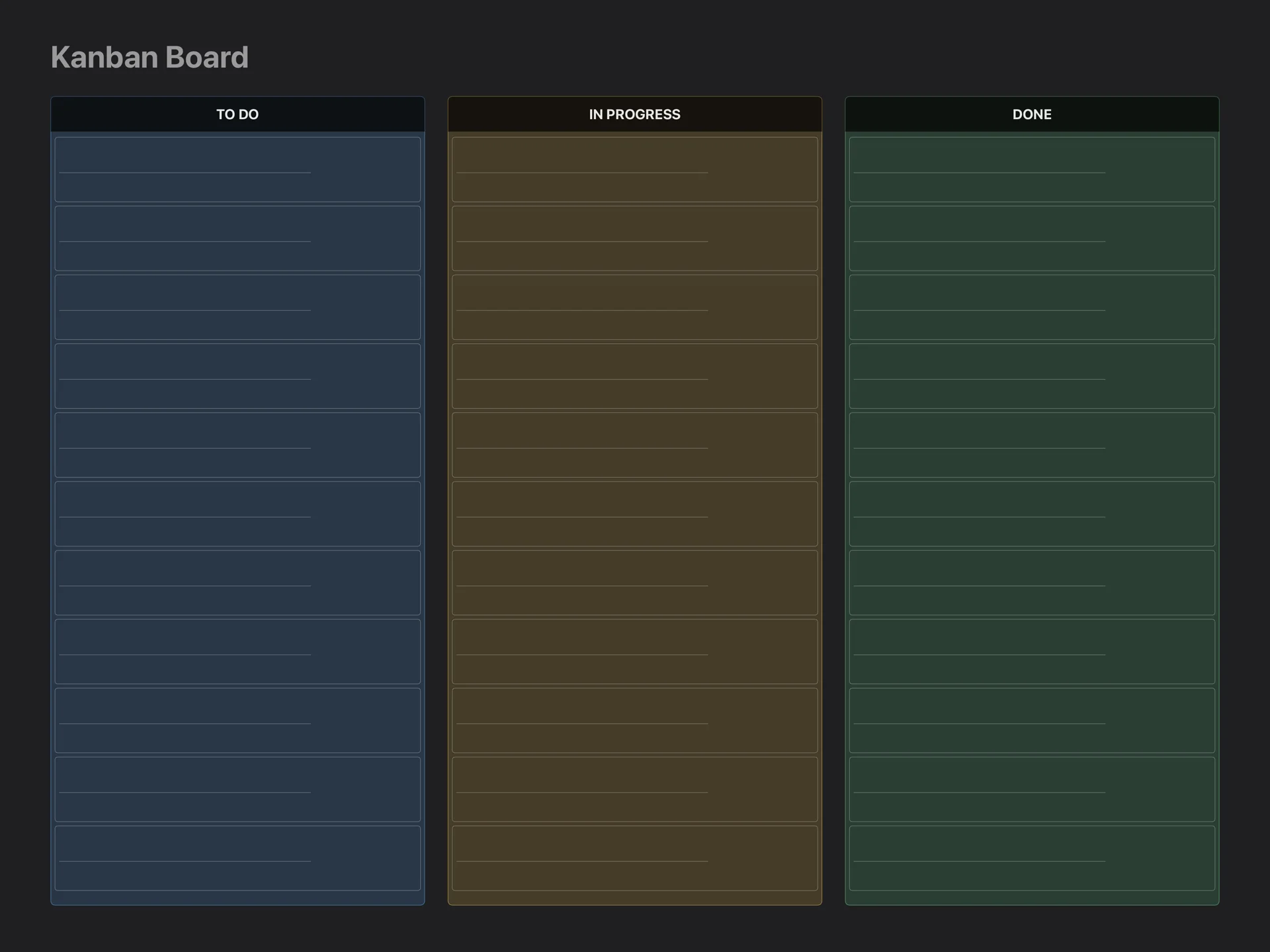Screen dimensions: 1270x952
Task: Select the bottommost card in DONE column
Action: point(1032,858)
